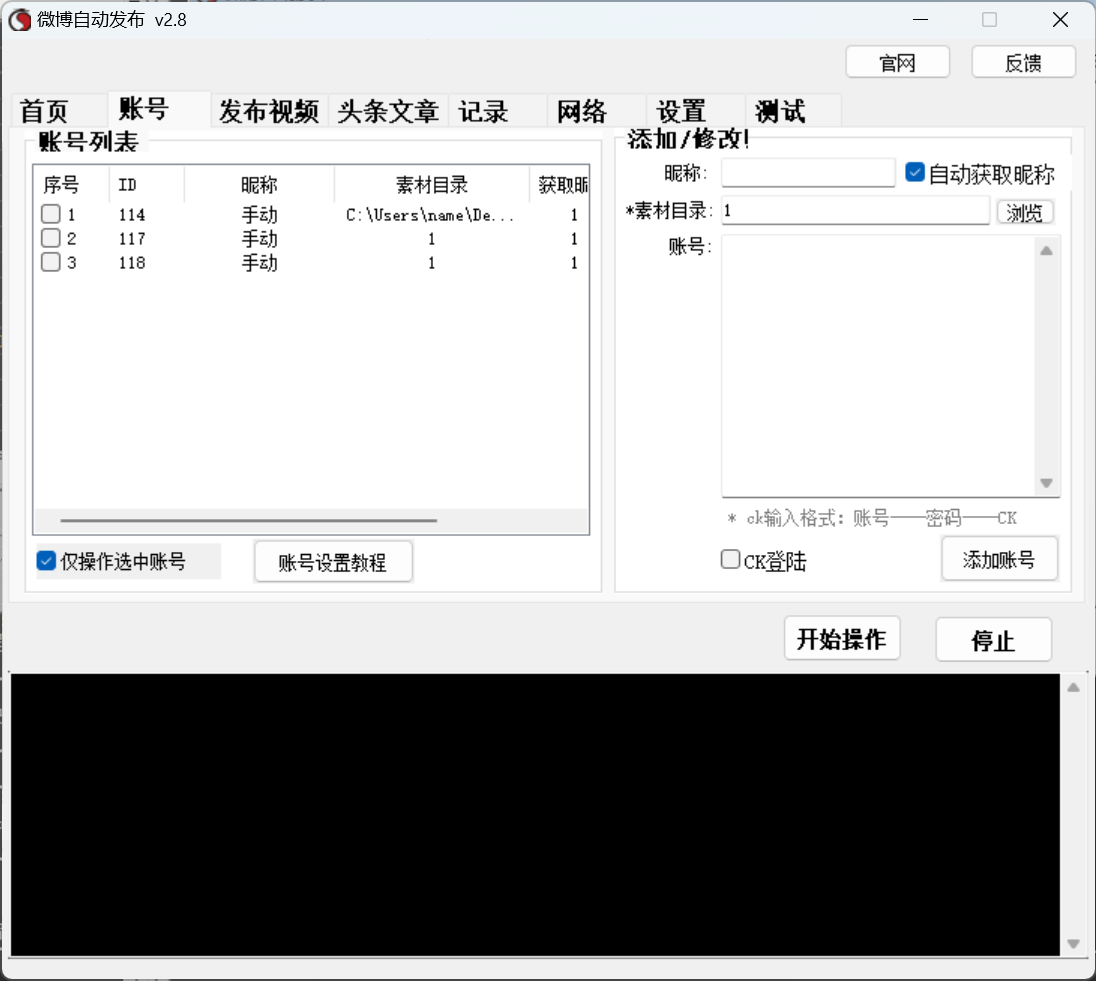Viewport: 1096px width, 981px height.
Task: Minimize the 微博自动发布 window
Action: [921, 20]
